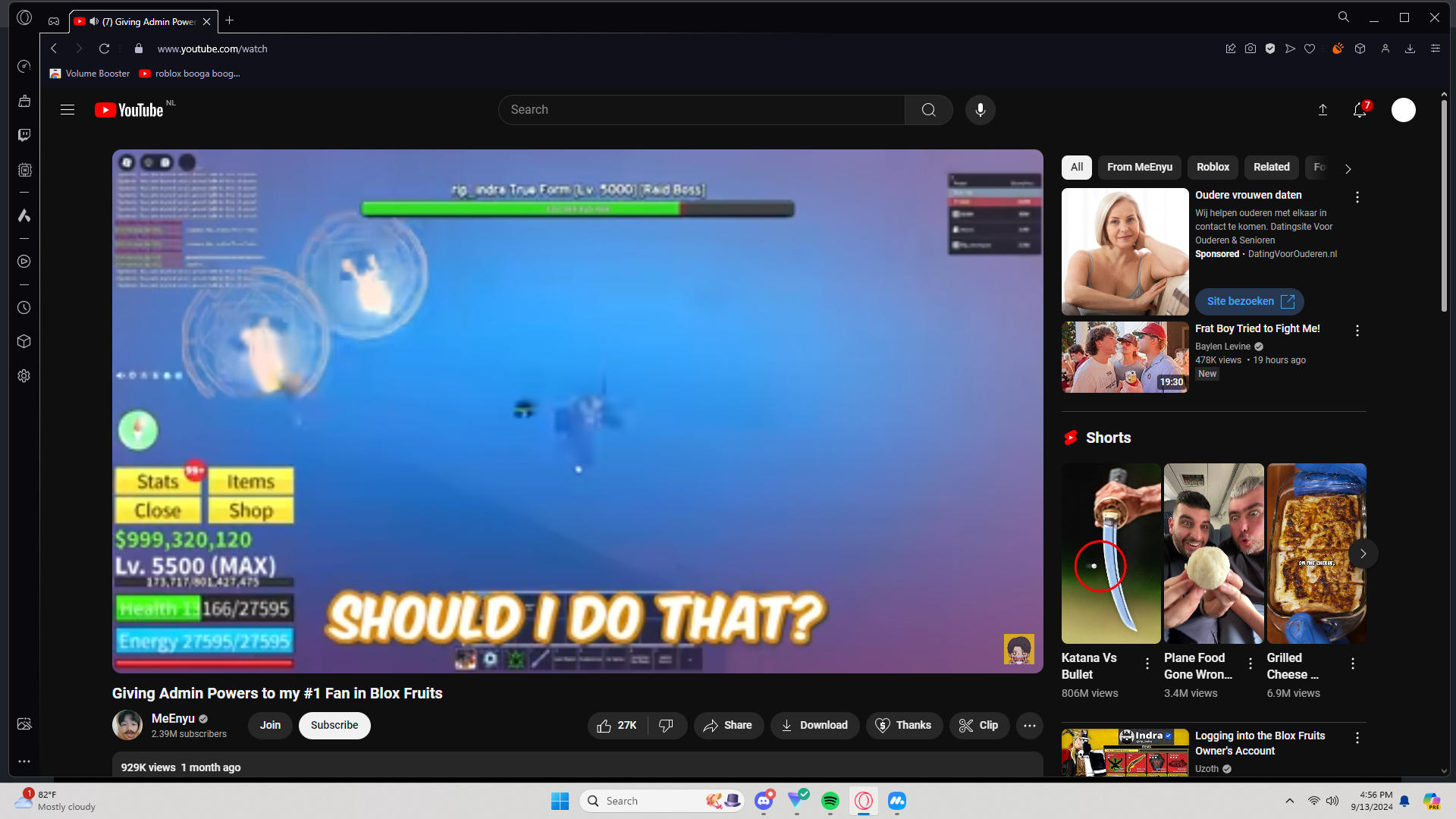1456x819 pixels.
Task: Open the Volume Booster bookmark
Action: click(90, 74)
